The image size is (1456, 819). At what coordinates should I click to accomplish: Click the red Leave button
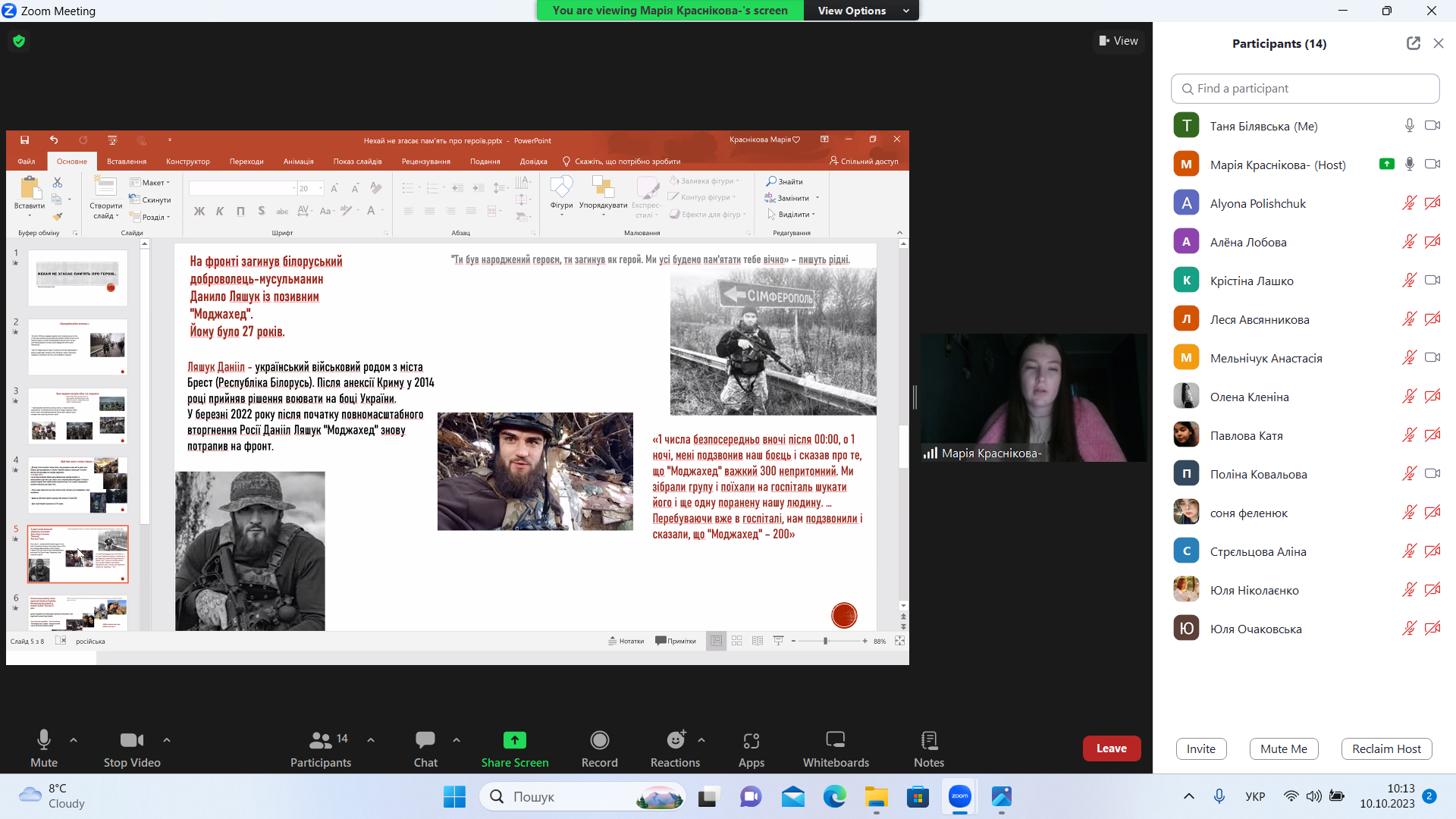pos(1111,748)
